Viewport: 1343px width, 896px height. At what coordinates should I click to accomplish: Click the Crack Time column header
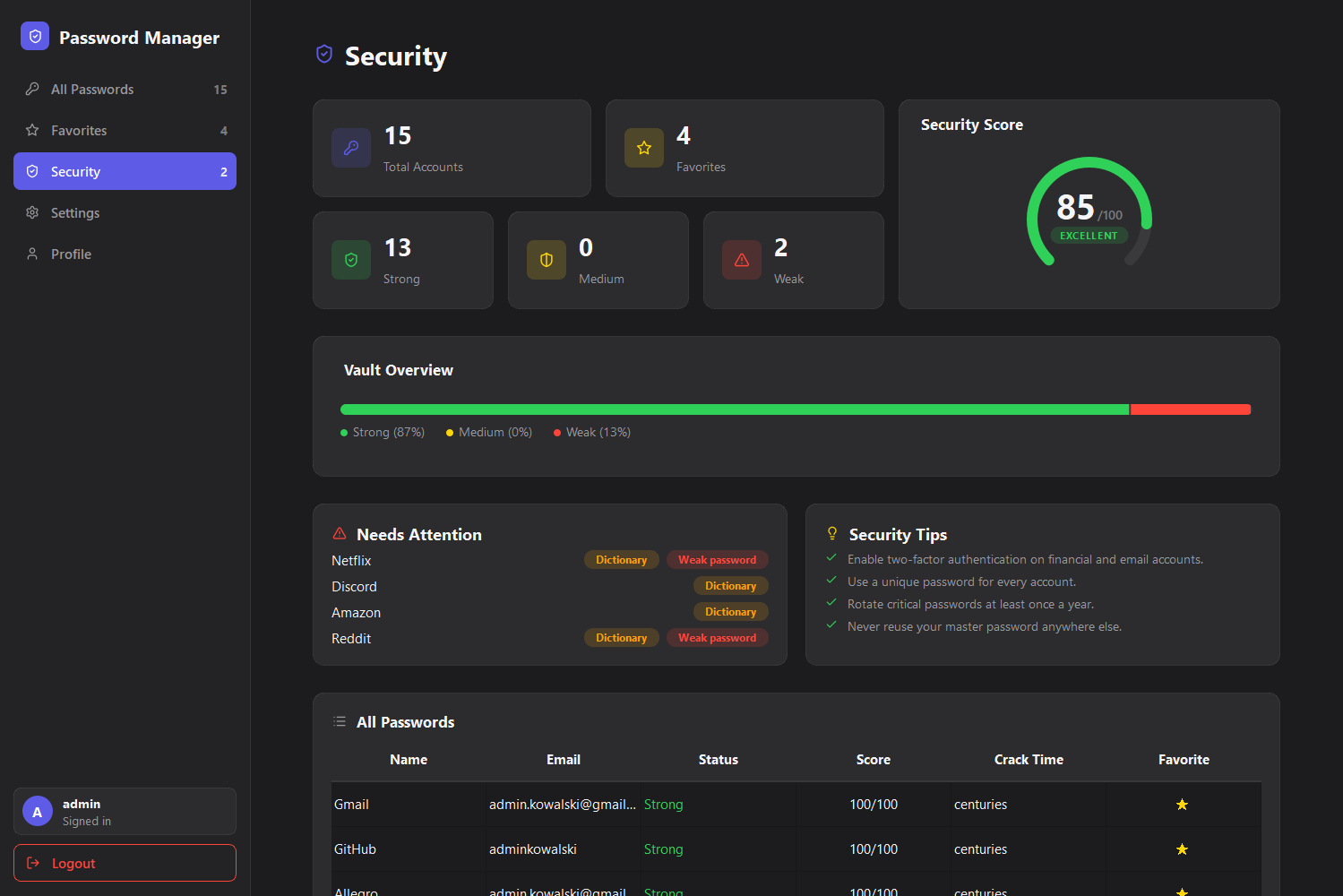click(x=1029, y=760)
